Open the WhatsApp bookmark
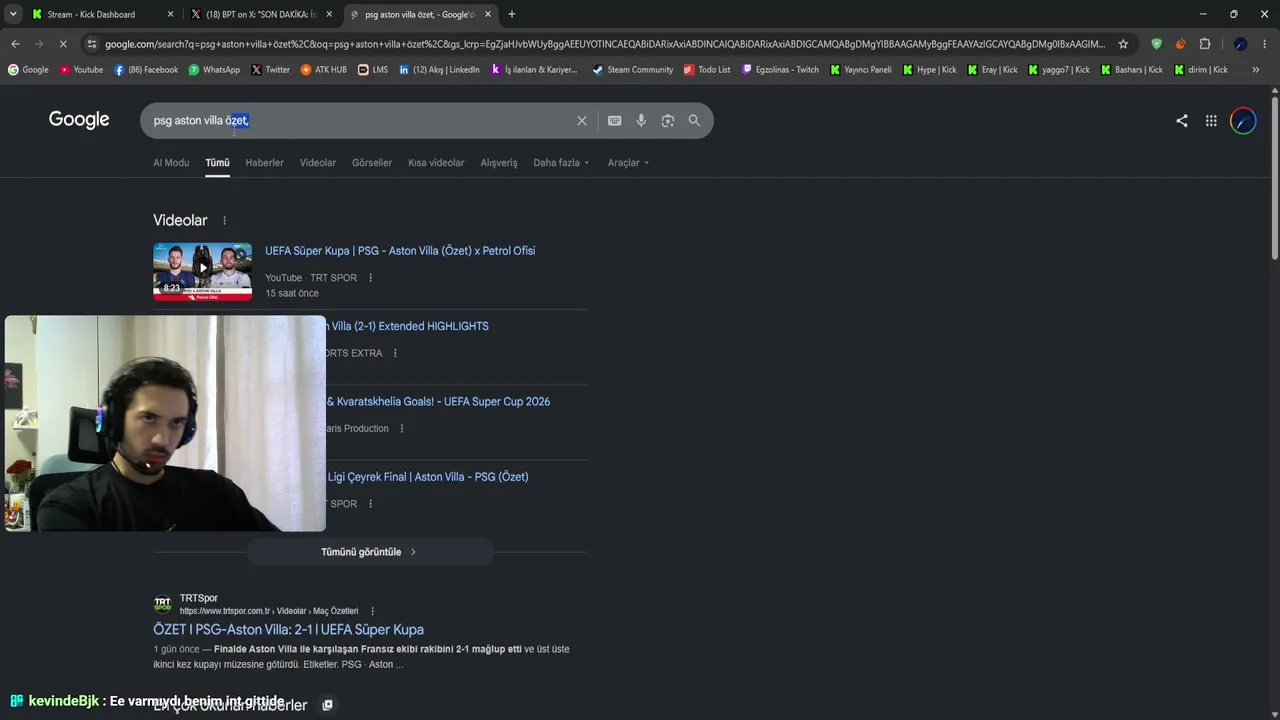The image size is (1280, 720). pos(214,70)
